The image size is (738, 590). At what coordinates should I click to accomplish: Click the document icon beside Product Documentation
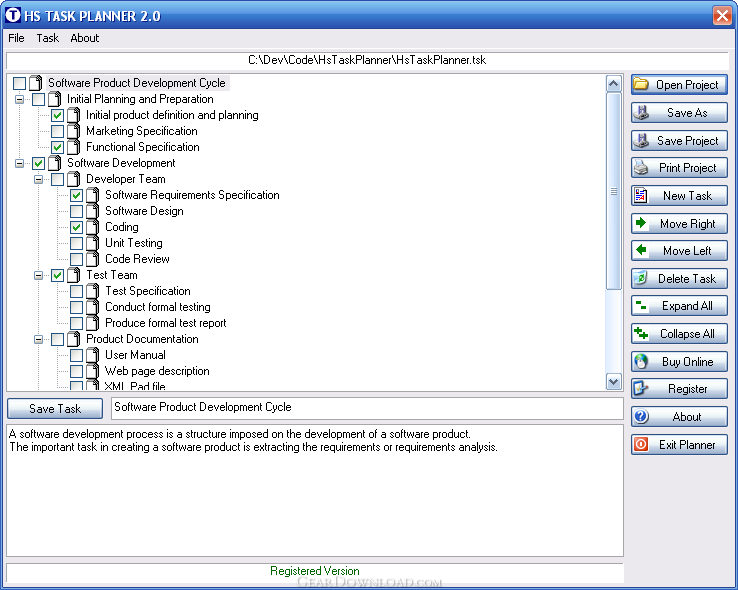click(x=74, y=339)
